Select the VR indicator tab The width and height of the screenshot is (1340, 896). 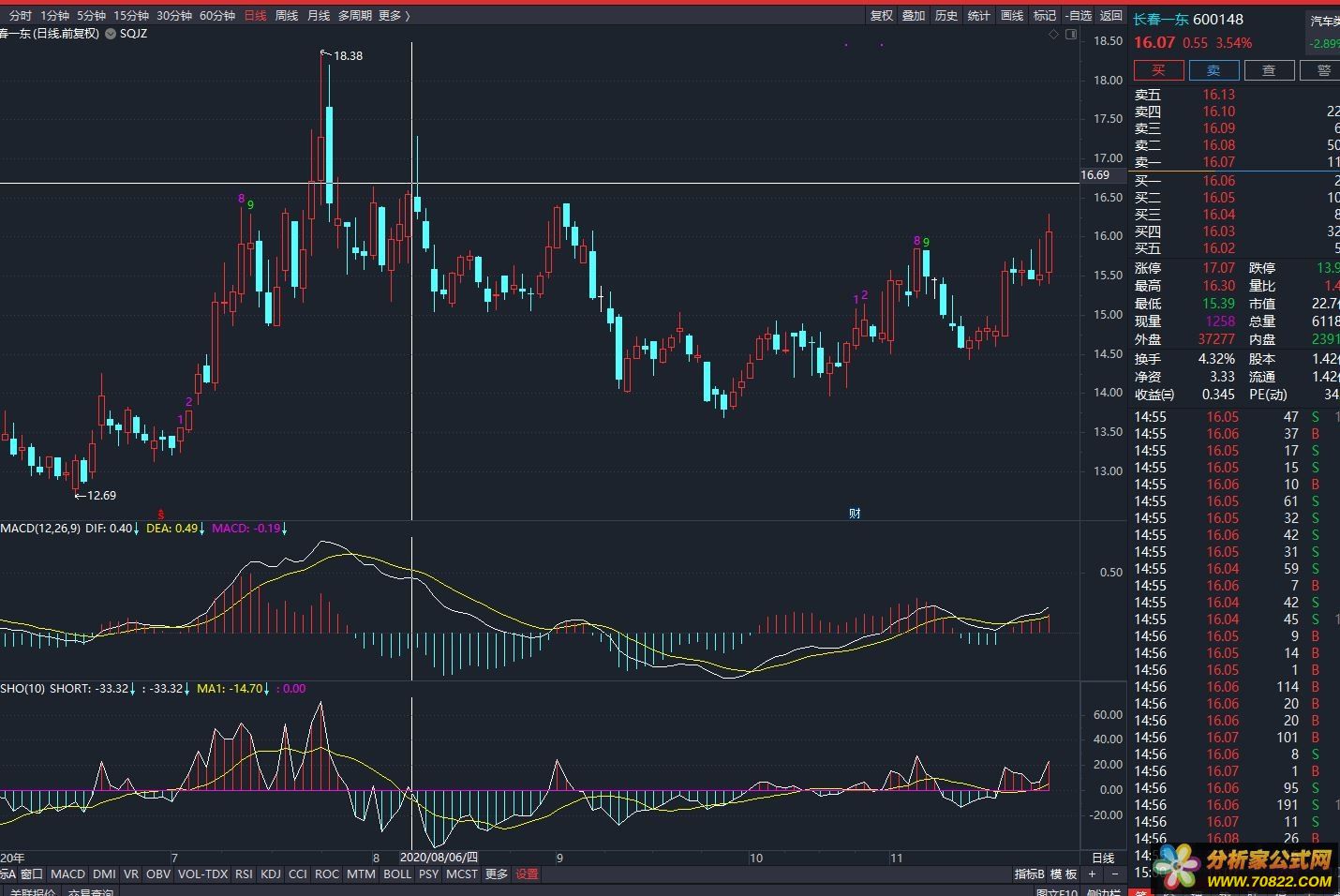[x=131, y=874]
